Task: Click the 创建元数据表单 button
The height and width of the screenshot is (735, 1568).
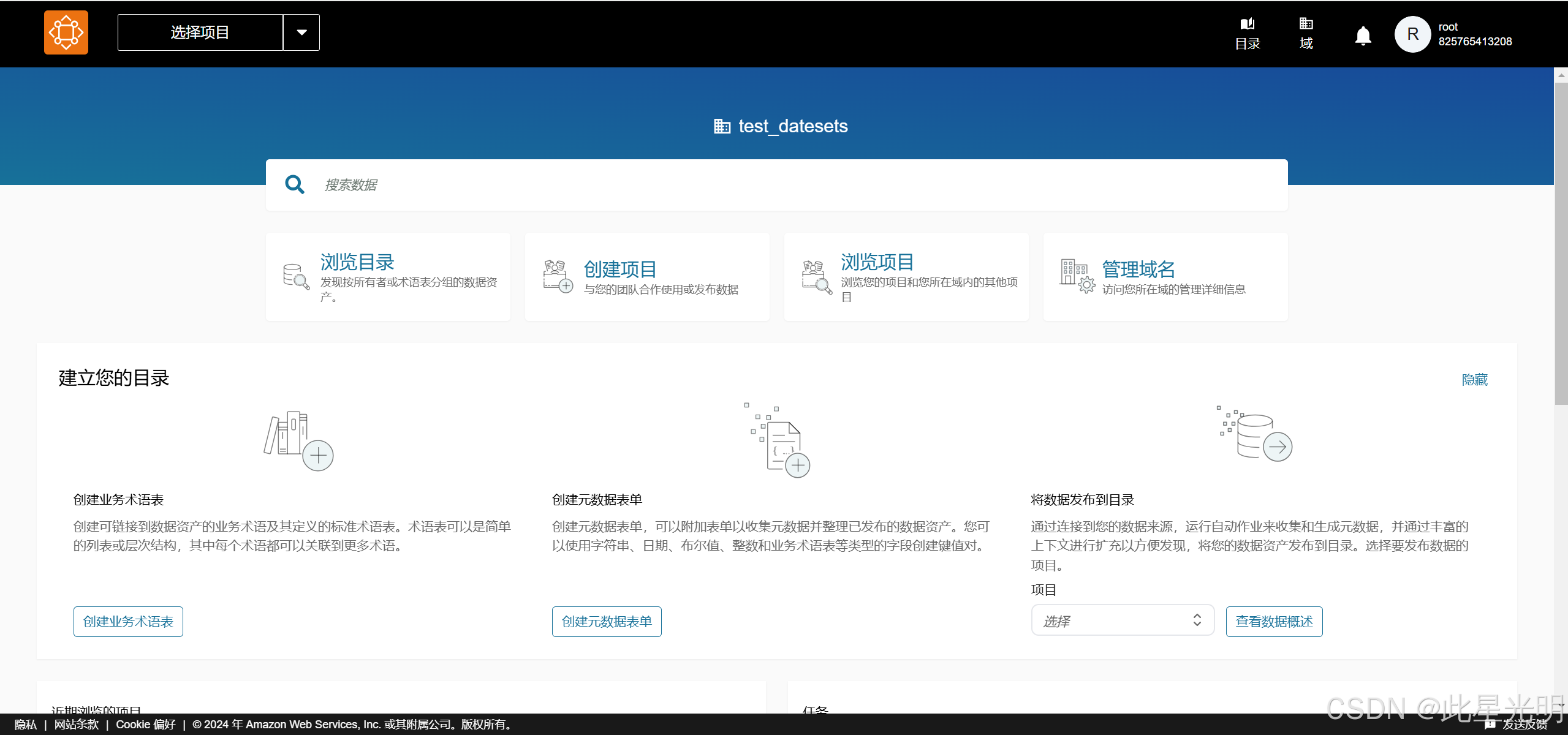Action: (606, 621)
